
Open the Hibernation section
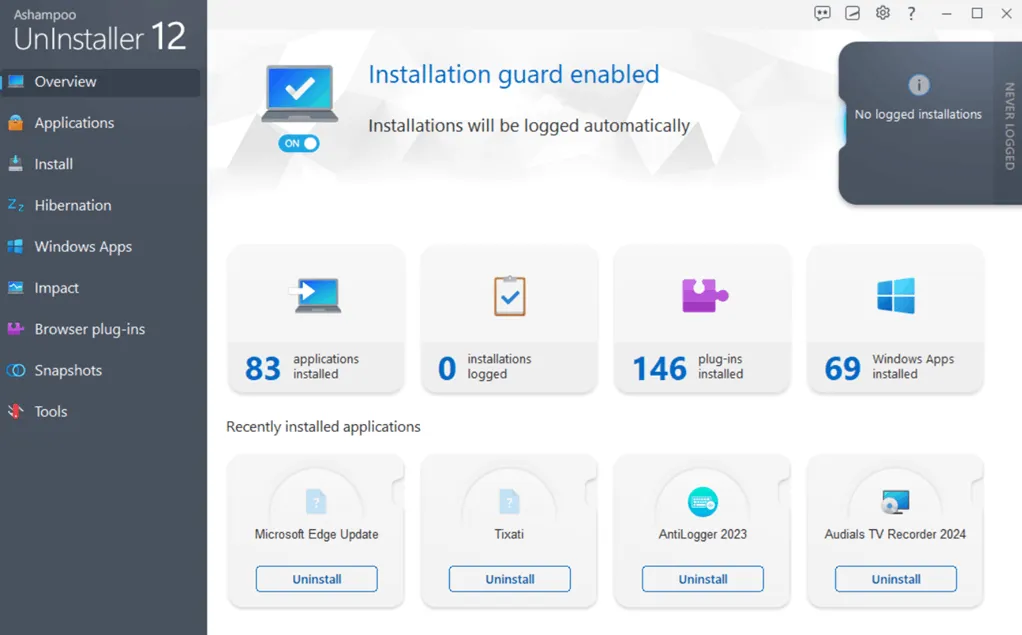coord(73,205)
